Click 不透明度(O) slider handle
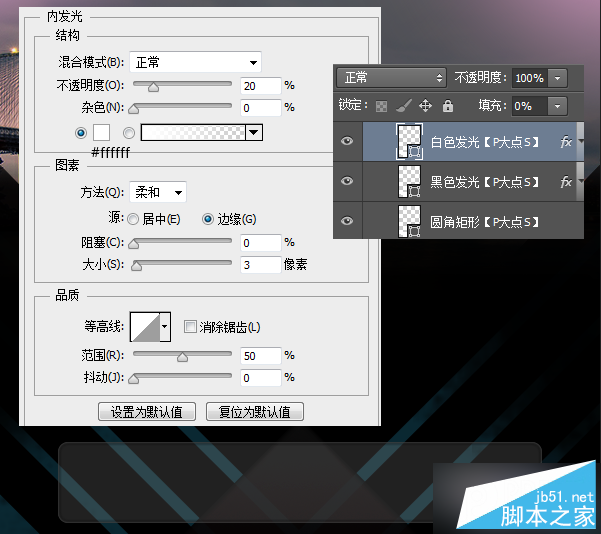 (153, 87)
